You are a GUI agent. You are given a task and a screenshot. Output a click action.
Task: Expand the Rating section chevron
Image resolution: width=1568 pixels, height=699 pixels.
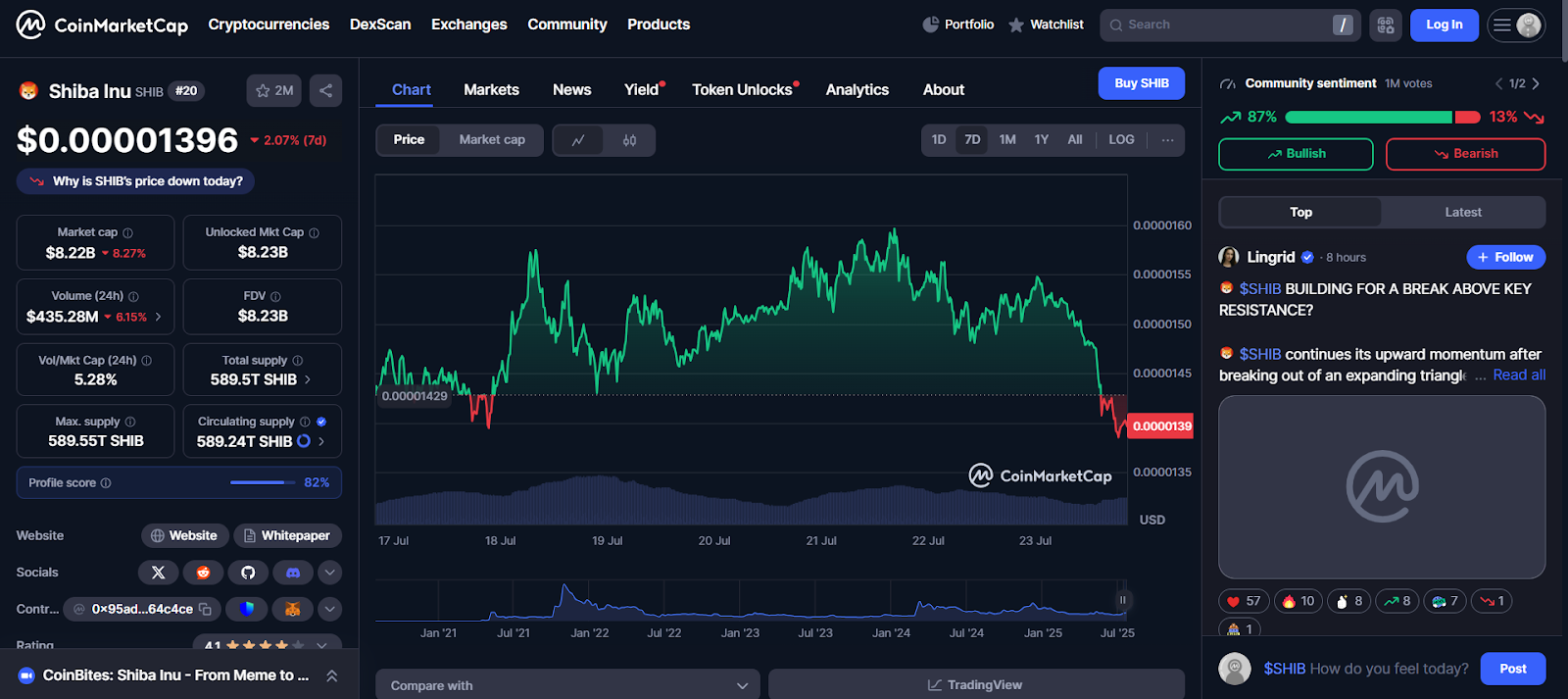[322, 645]
